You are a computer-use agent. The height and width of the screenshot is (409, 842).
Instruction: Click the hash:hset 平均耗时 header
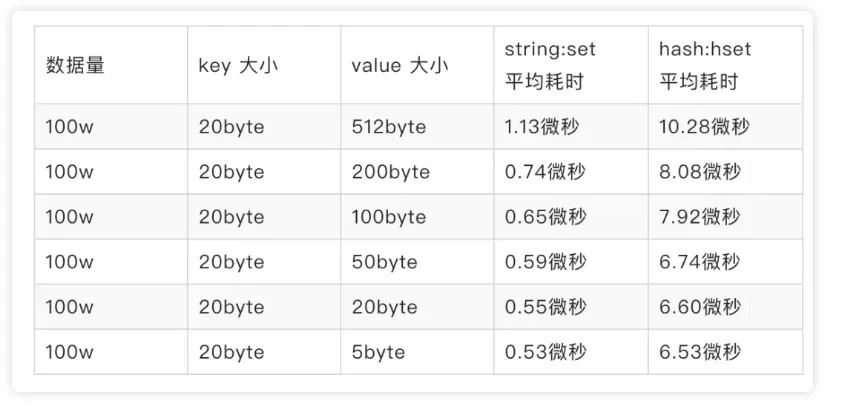point(725,65)
